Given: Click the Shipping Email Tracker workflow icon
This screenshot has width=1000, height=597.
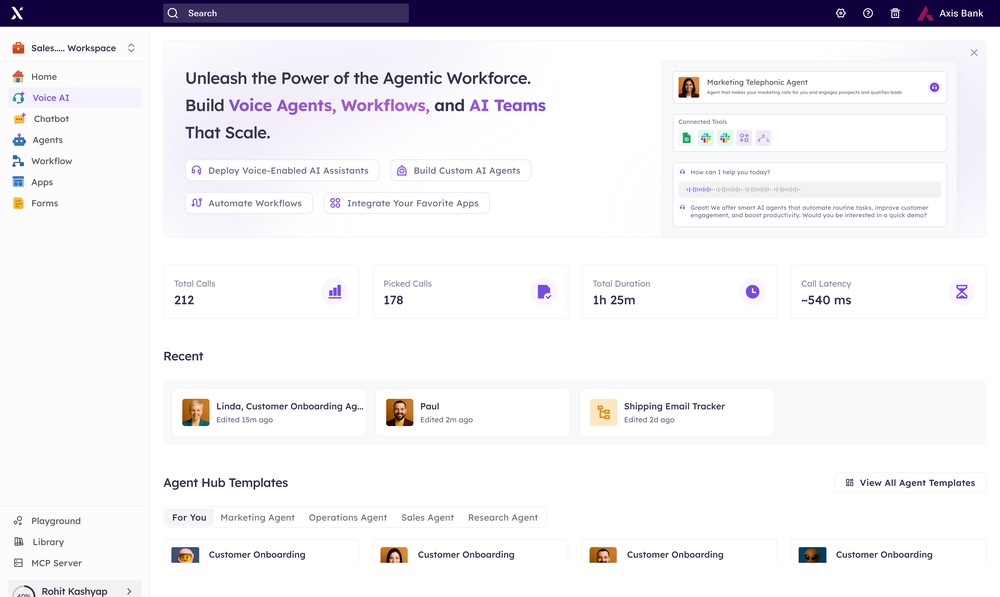Looking at the screenshot, I should tap(603, 413).
